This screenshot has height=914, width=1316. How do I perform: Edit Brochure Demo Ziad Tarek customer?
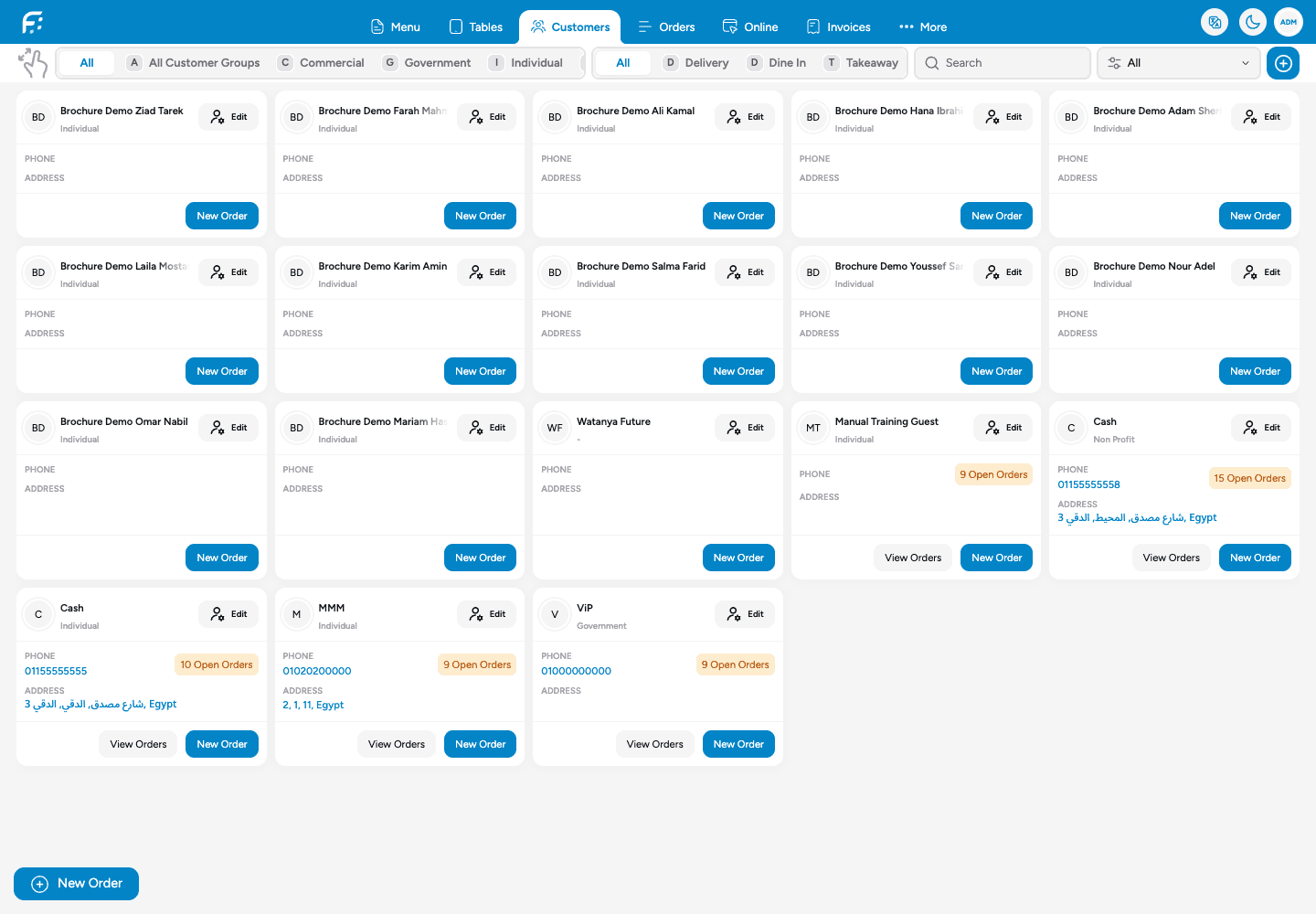pos(228,117)
